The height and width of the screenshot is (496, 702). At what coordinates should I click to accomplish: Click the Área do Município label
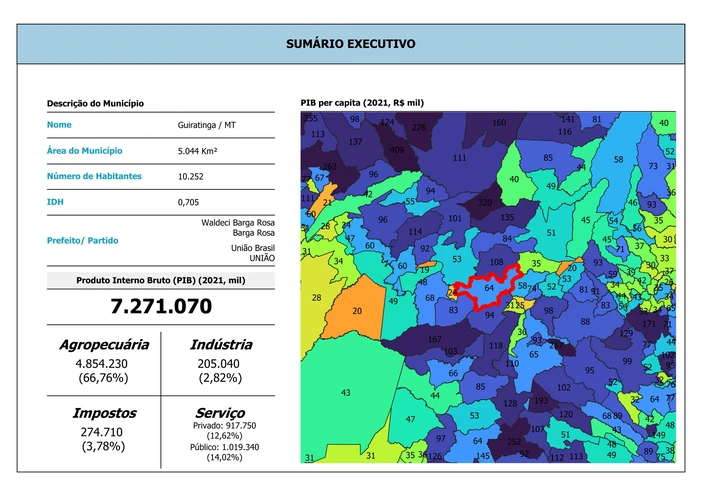pyautogui.click(x=85, y=150)
